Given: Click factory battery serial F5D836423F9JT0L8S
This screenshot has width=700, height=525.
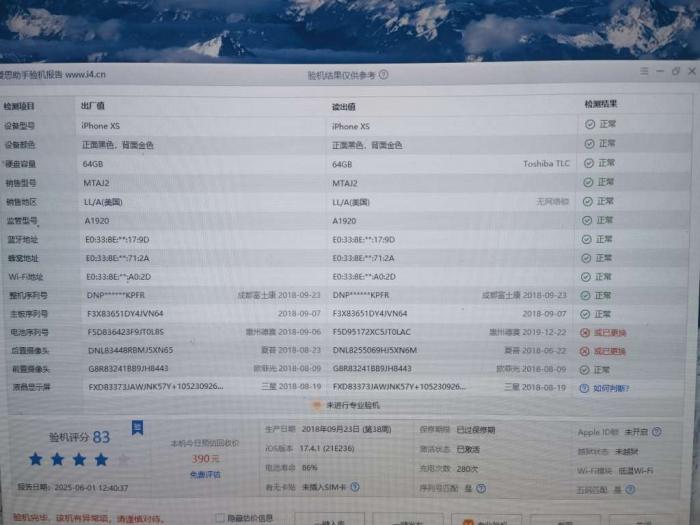Looking at the screenshot, I should (x=126, y=332).
